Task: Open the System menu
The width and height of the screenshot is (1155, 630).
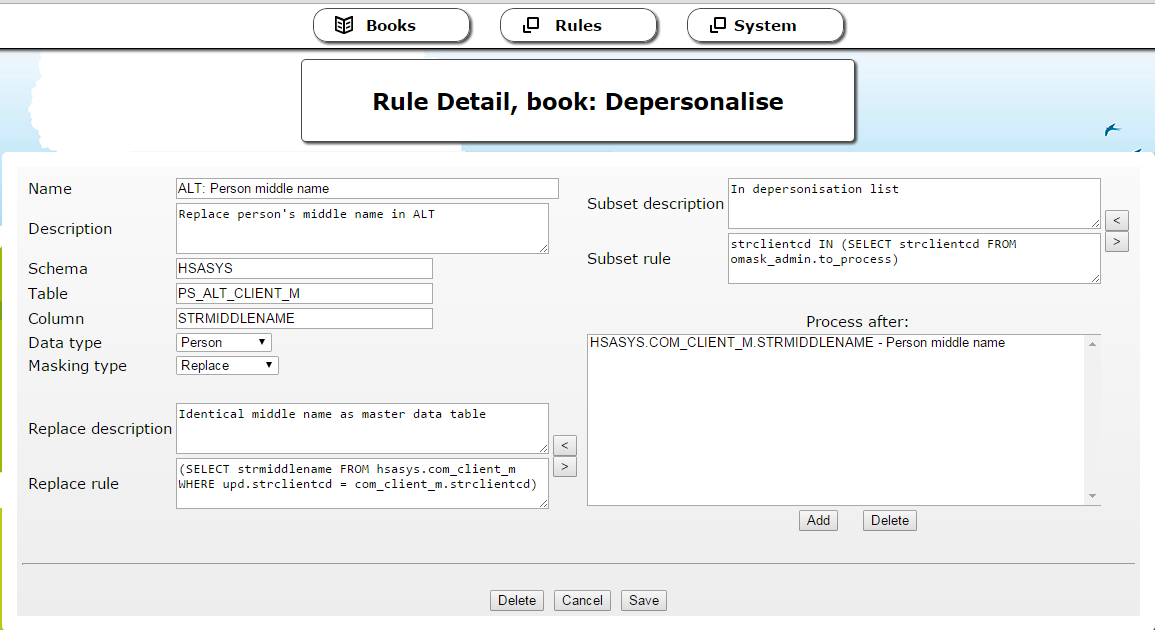Action: tap(765, 26)
